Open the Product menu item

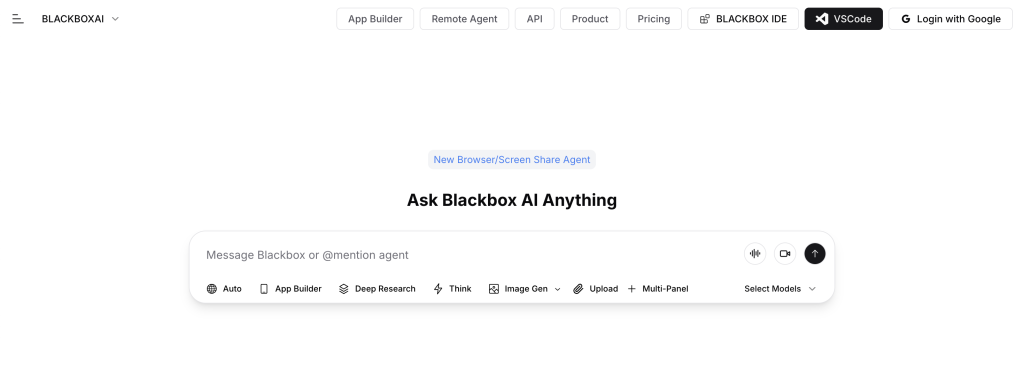[590, 19]
